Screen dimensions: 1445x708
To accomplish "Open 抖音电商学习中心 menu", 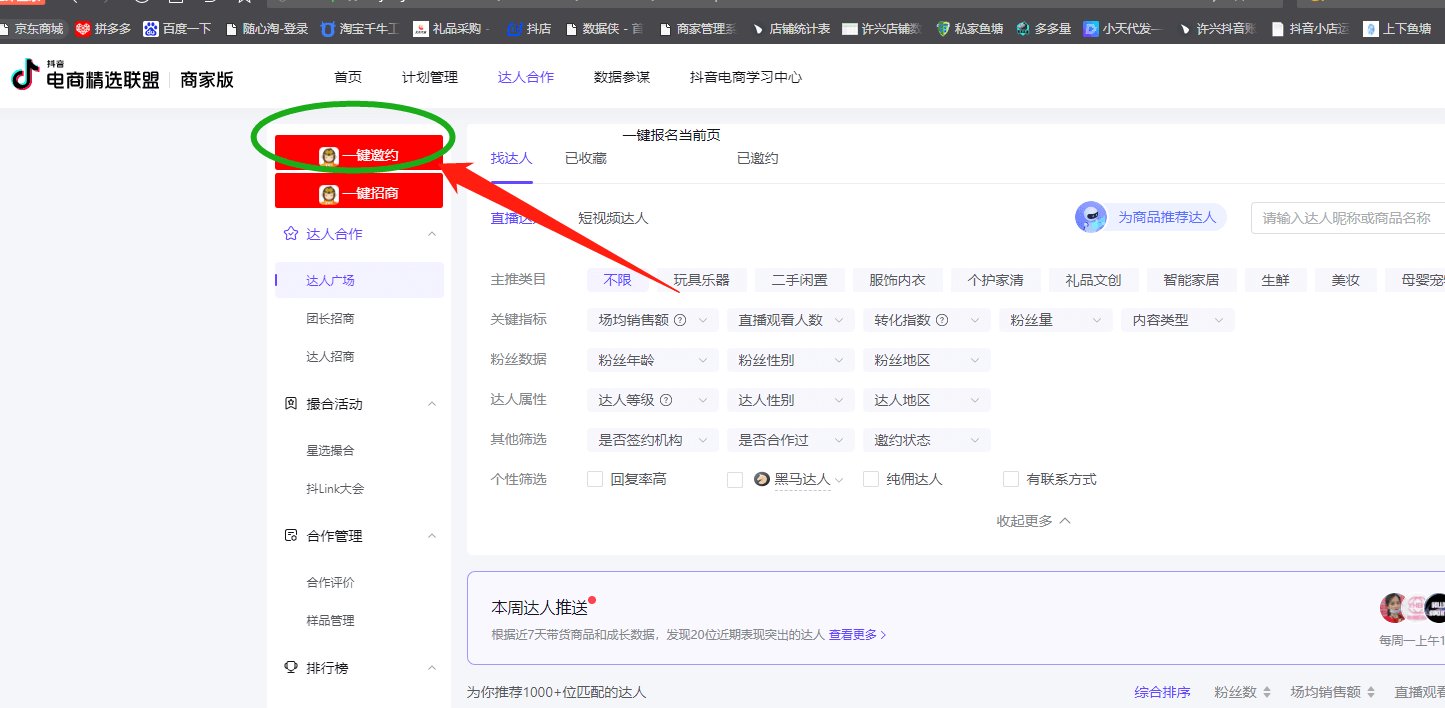I will click(746, 77).
